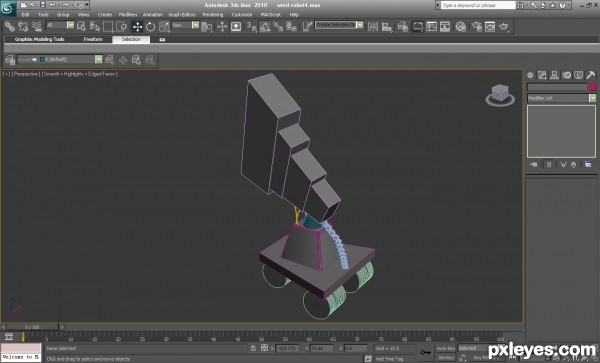Open the Select by Name dialog

tap(95, 26)
